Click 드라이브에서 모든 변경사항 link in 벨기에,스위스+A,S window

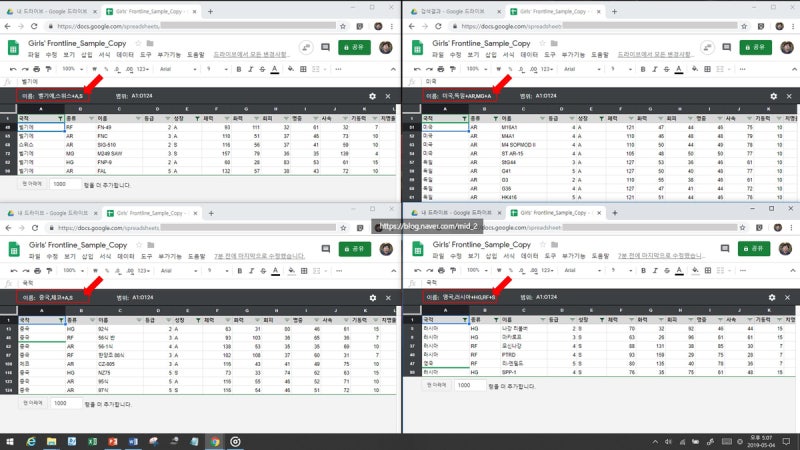click(x=250, y=55)
